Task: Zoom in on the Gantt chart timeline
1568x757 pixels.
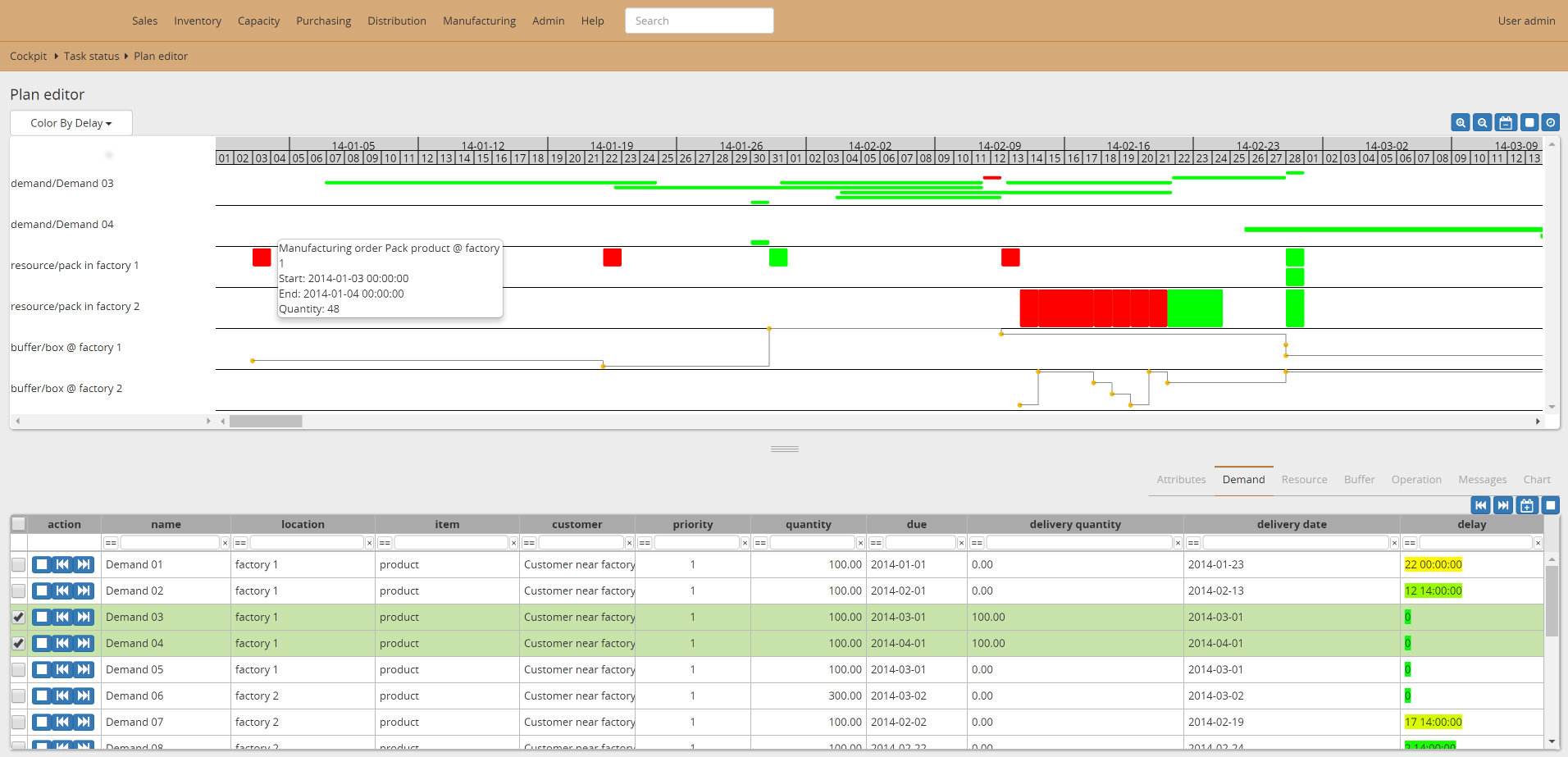Action: (1461, 122)
